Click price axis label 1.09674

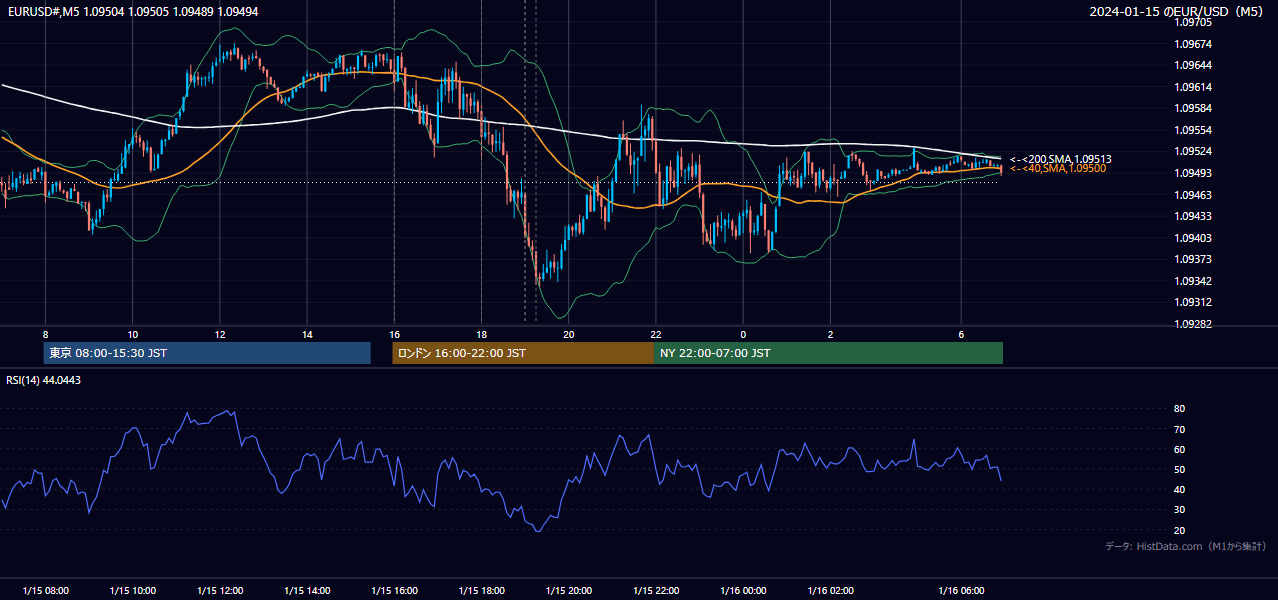1192,44
